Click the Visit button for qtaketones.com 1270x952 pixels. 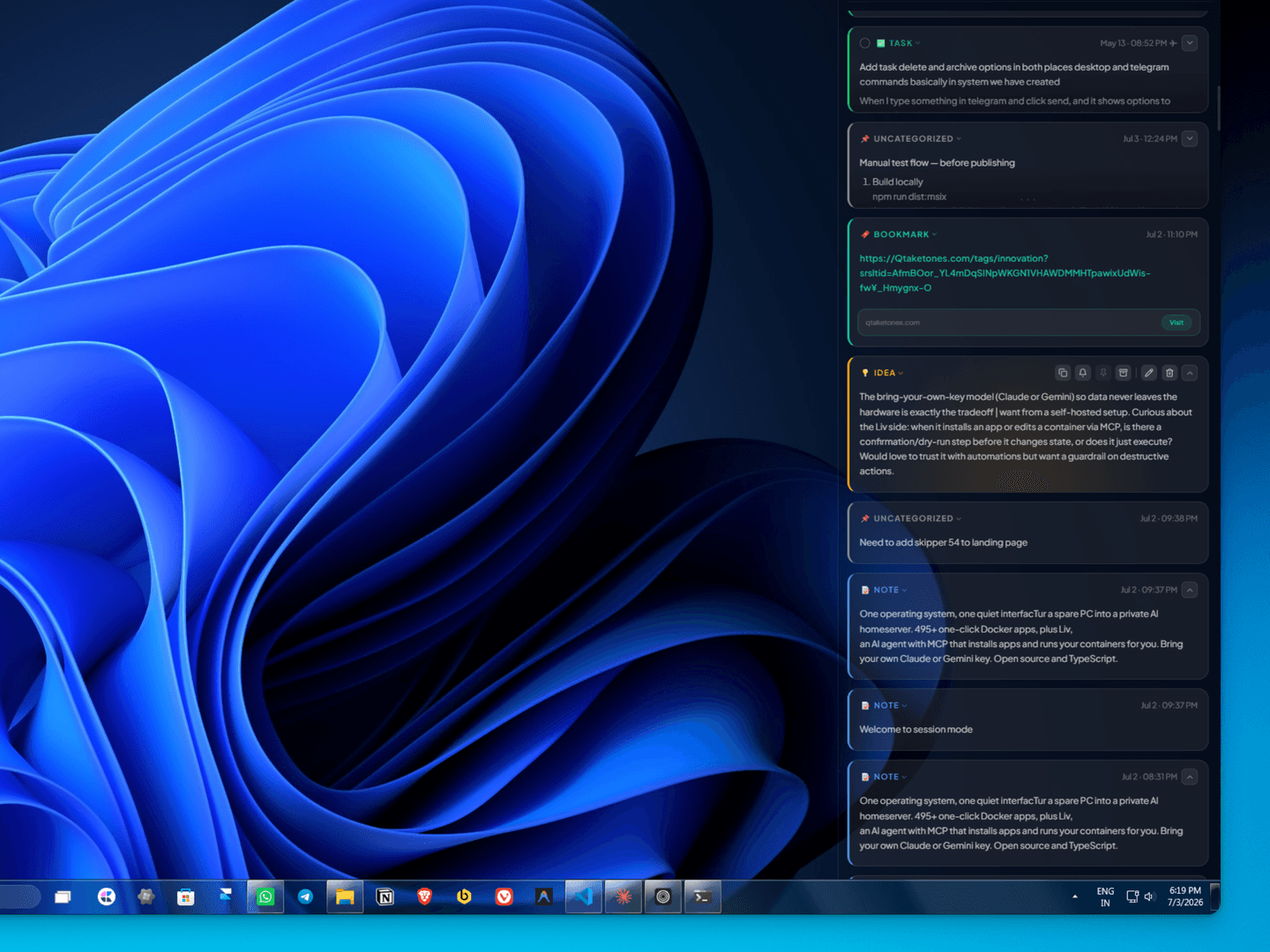coord(1177,323)
